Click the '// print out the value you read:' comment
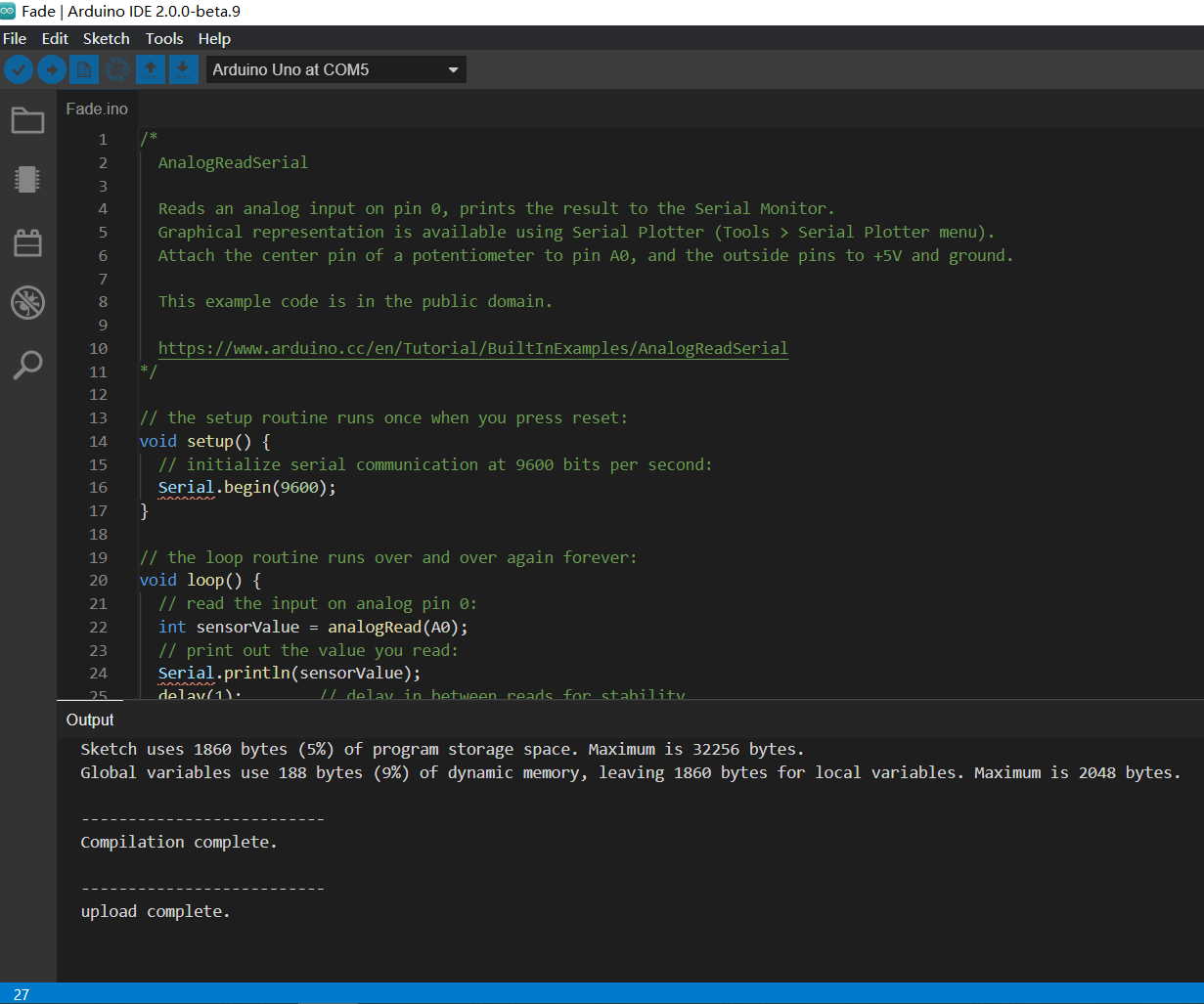 pyautogui.click(x=308, y=650)
